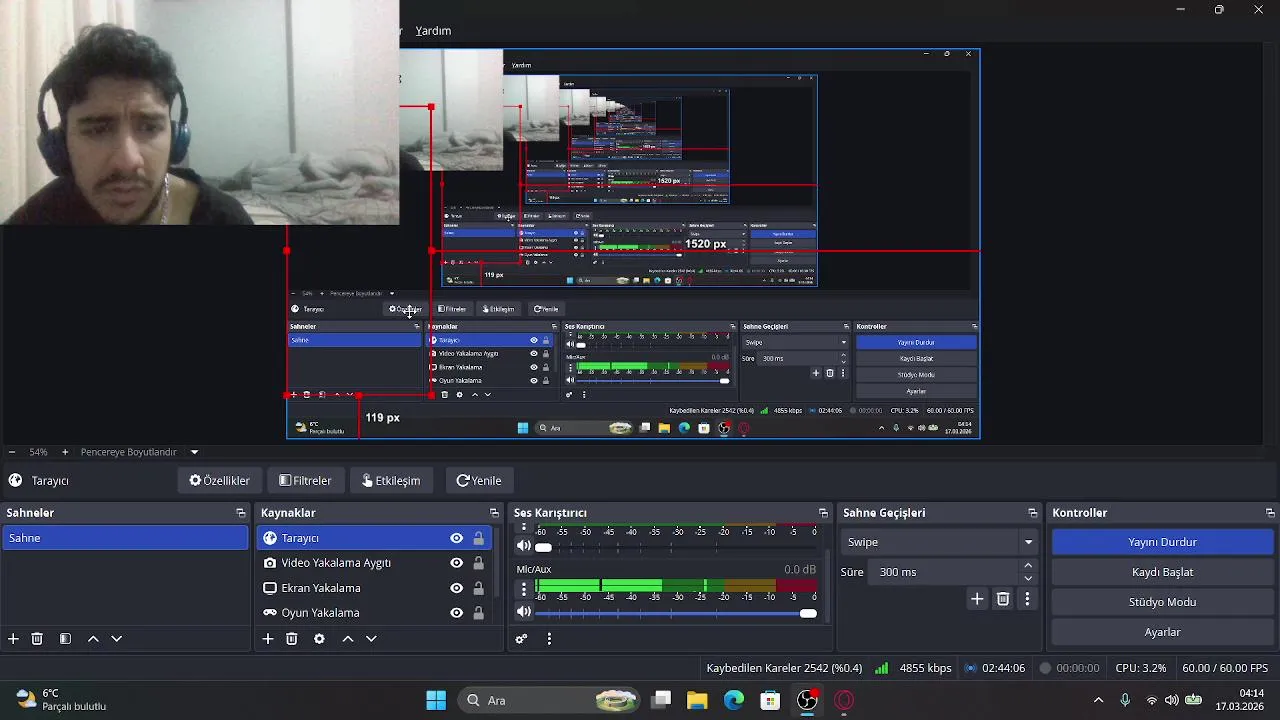Image resolution: width=1280 pixels, height=720 pixels.
Task: Increase Süre duration with up arrow
Action: tap(1028, 566)
